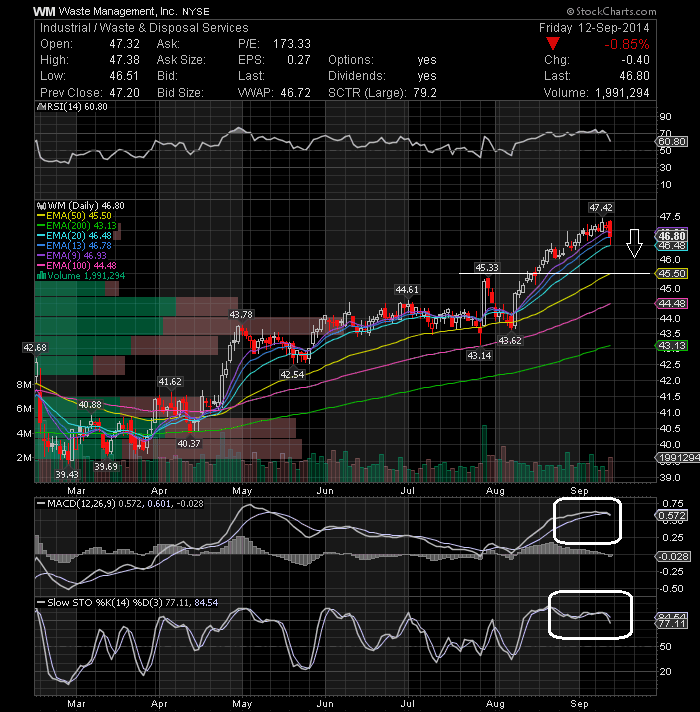Click the 43.14 low price label

(x=479, y=356)
